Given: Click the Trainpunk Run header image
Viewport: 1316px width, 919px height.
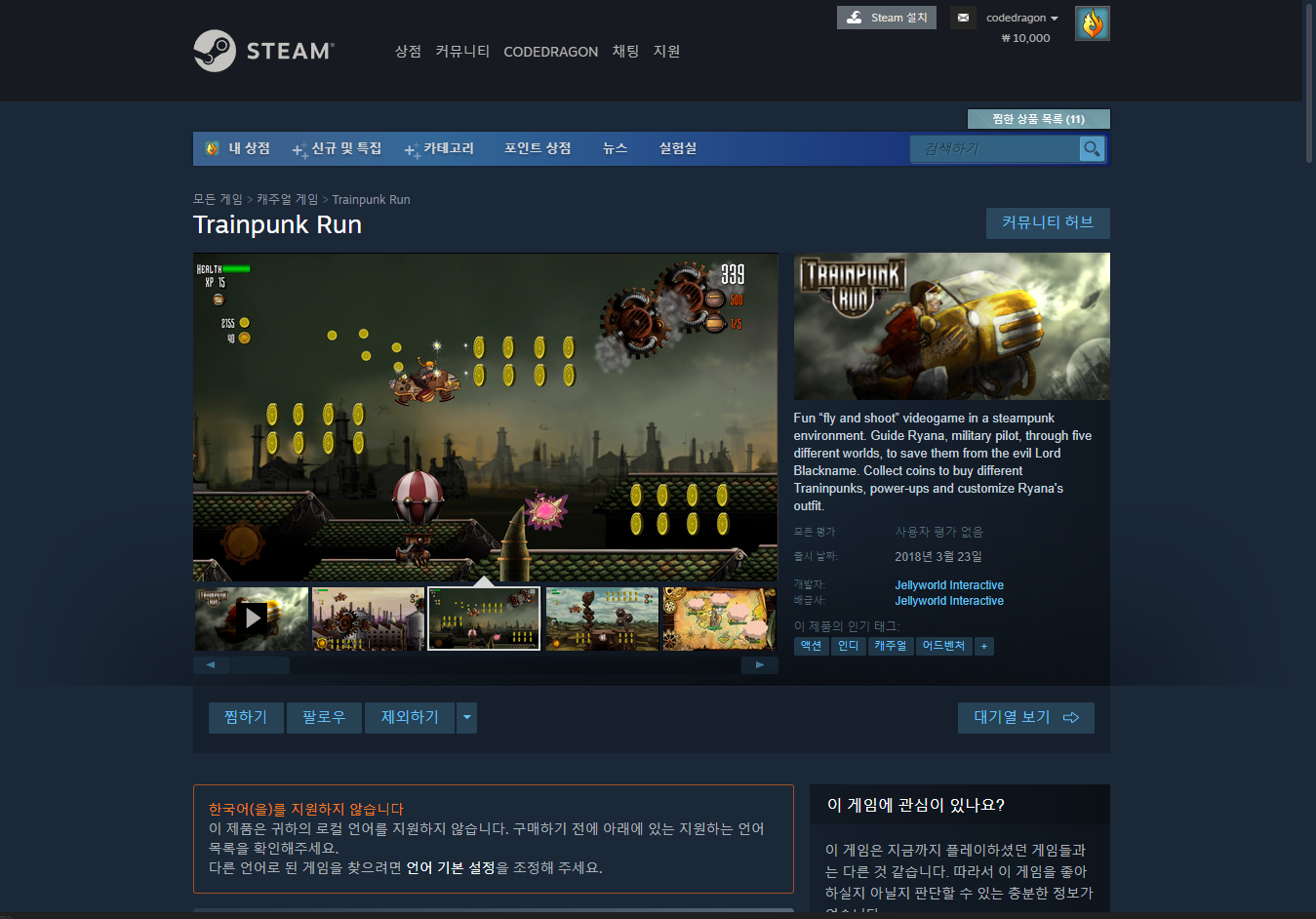Looking at the screenshot, I should tap(952, 326).
